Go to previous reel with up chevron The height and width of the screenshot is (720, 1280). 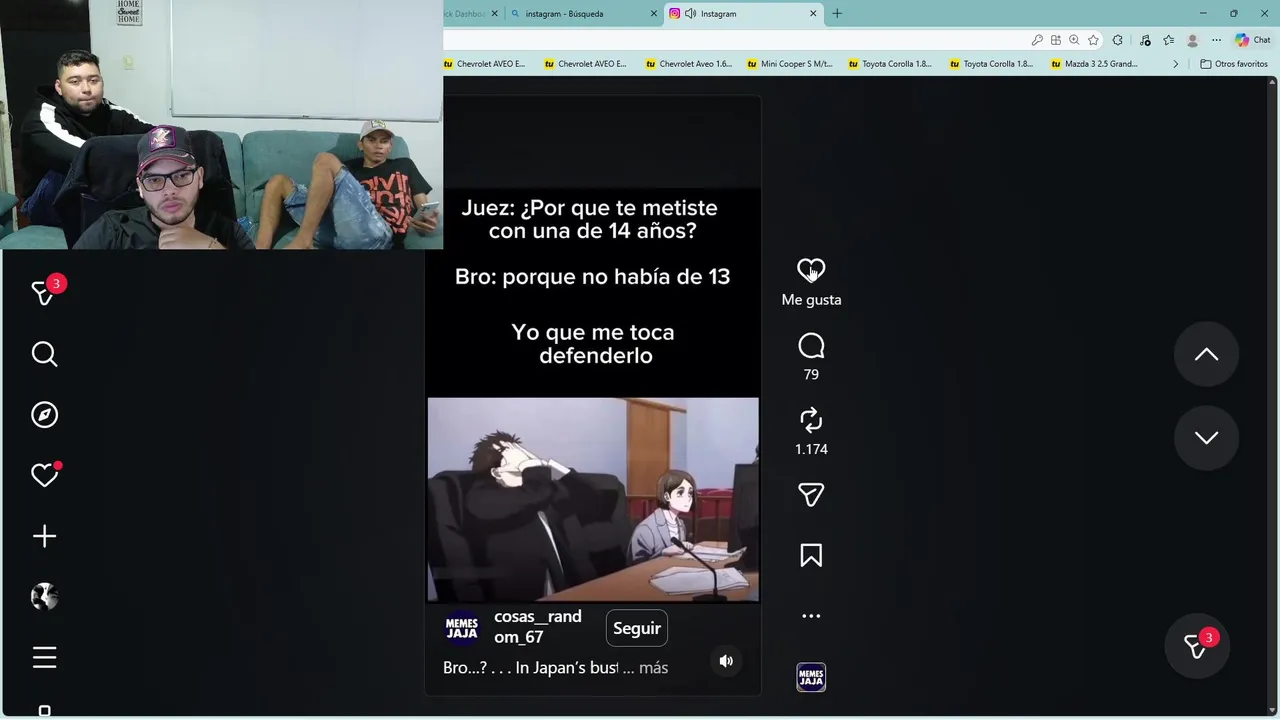pos(1206,354)
